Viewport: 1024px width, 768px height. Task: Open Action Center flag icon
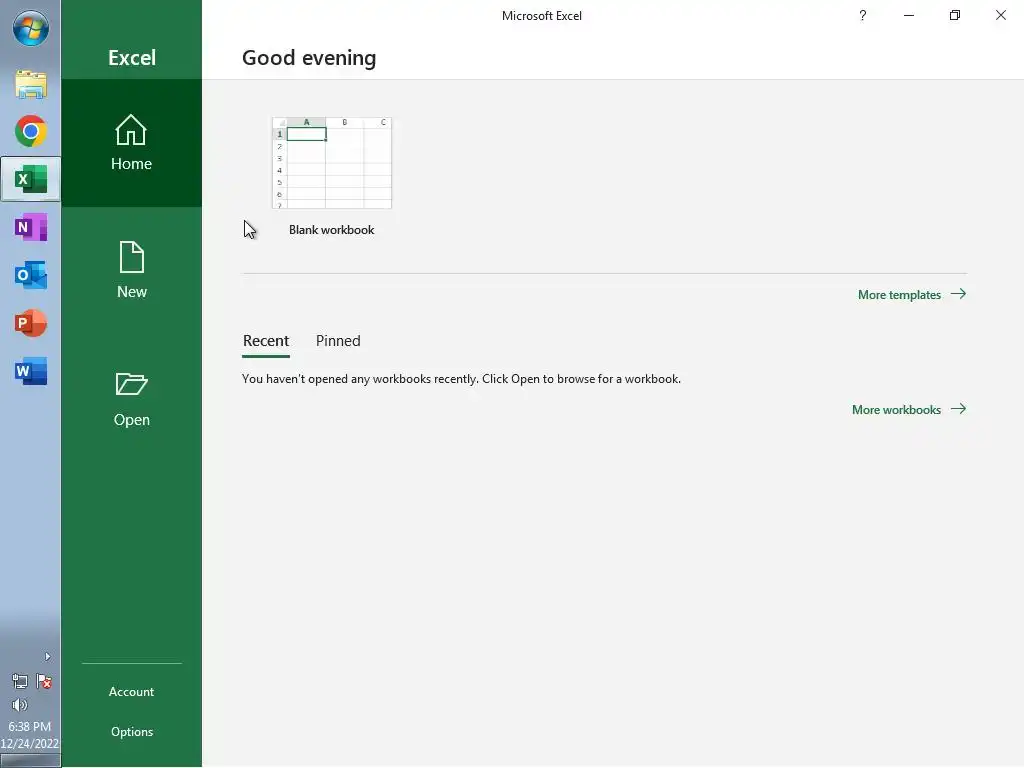click(44, 682)
